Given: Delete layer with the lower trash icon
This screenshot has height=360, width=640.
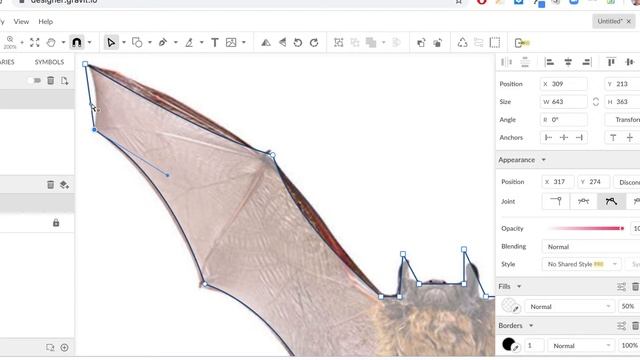Looking at the screenshot, I should coord(51,184).
